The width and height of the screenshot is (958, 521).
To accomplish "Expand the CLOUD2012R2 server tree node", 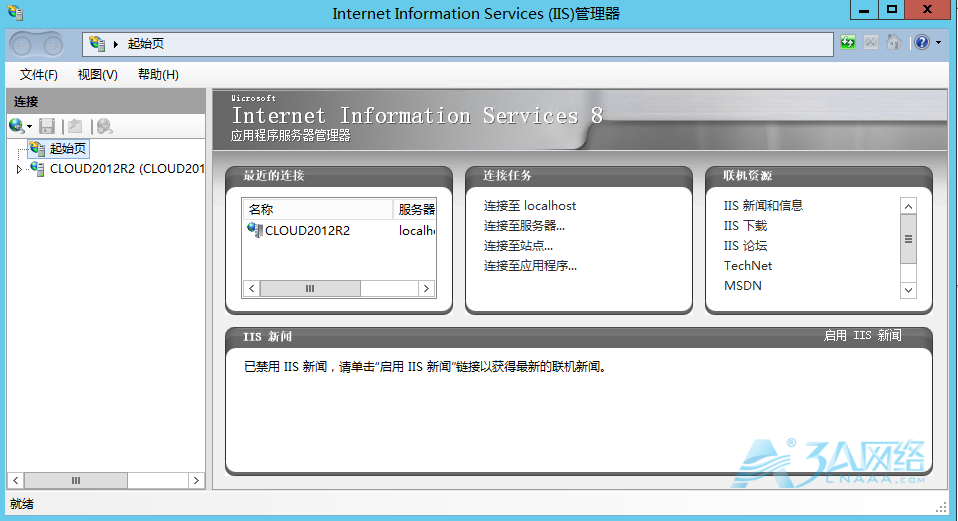I will point(19,169).
